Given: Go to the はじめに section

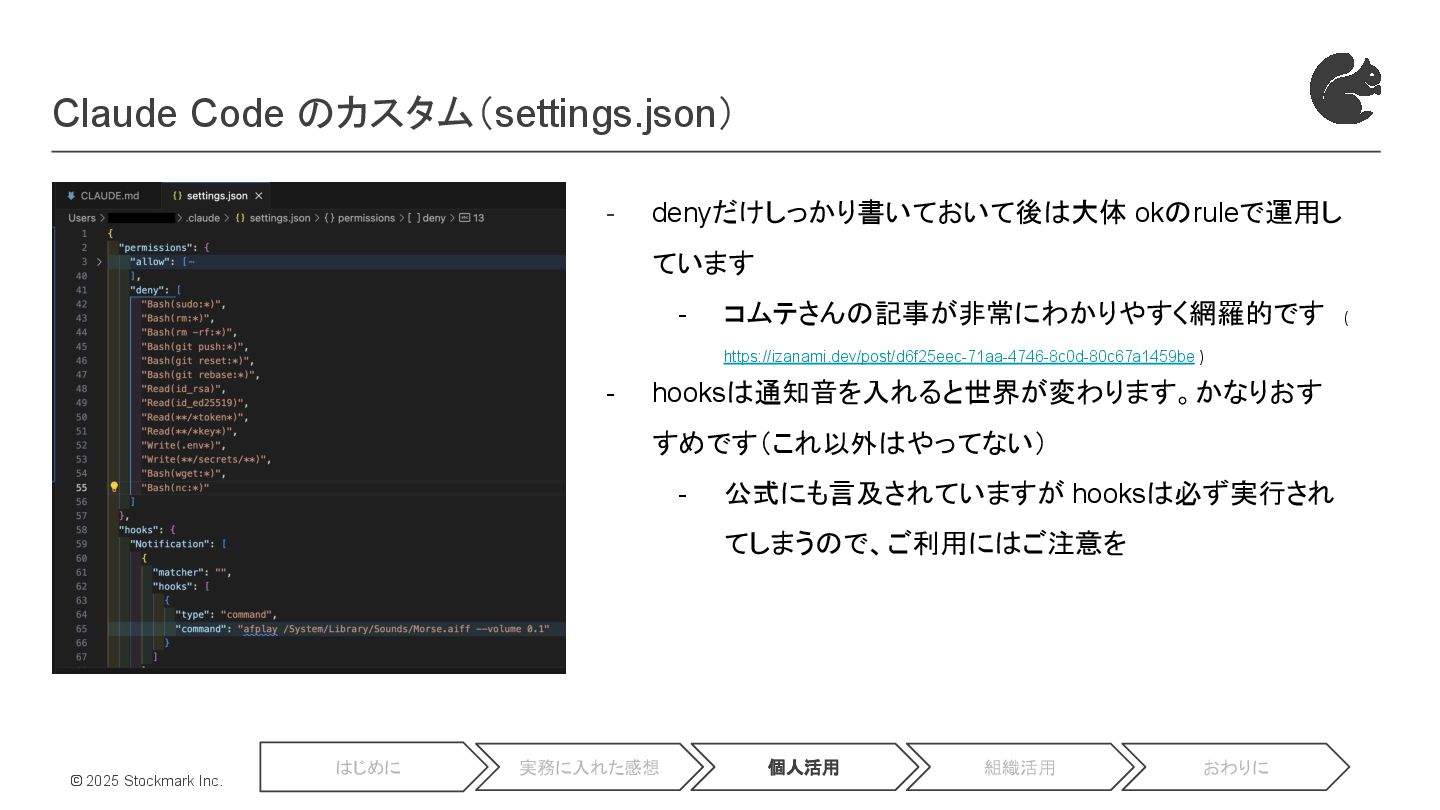Looking at the screenshot, I should click(x=367, y=768).
